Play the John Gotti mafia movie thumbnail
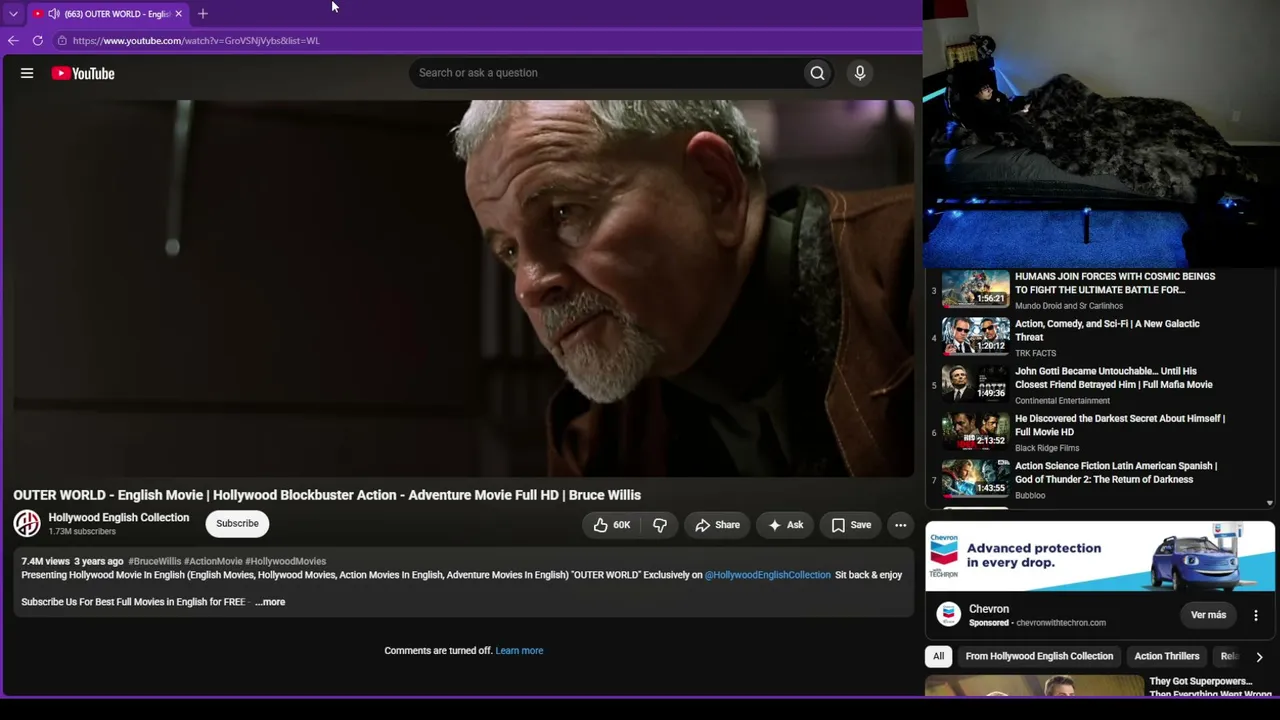This screenshot has width=1280, height=720. (976, 384)
